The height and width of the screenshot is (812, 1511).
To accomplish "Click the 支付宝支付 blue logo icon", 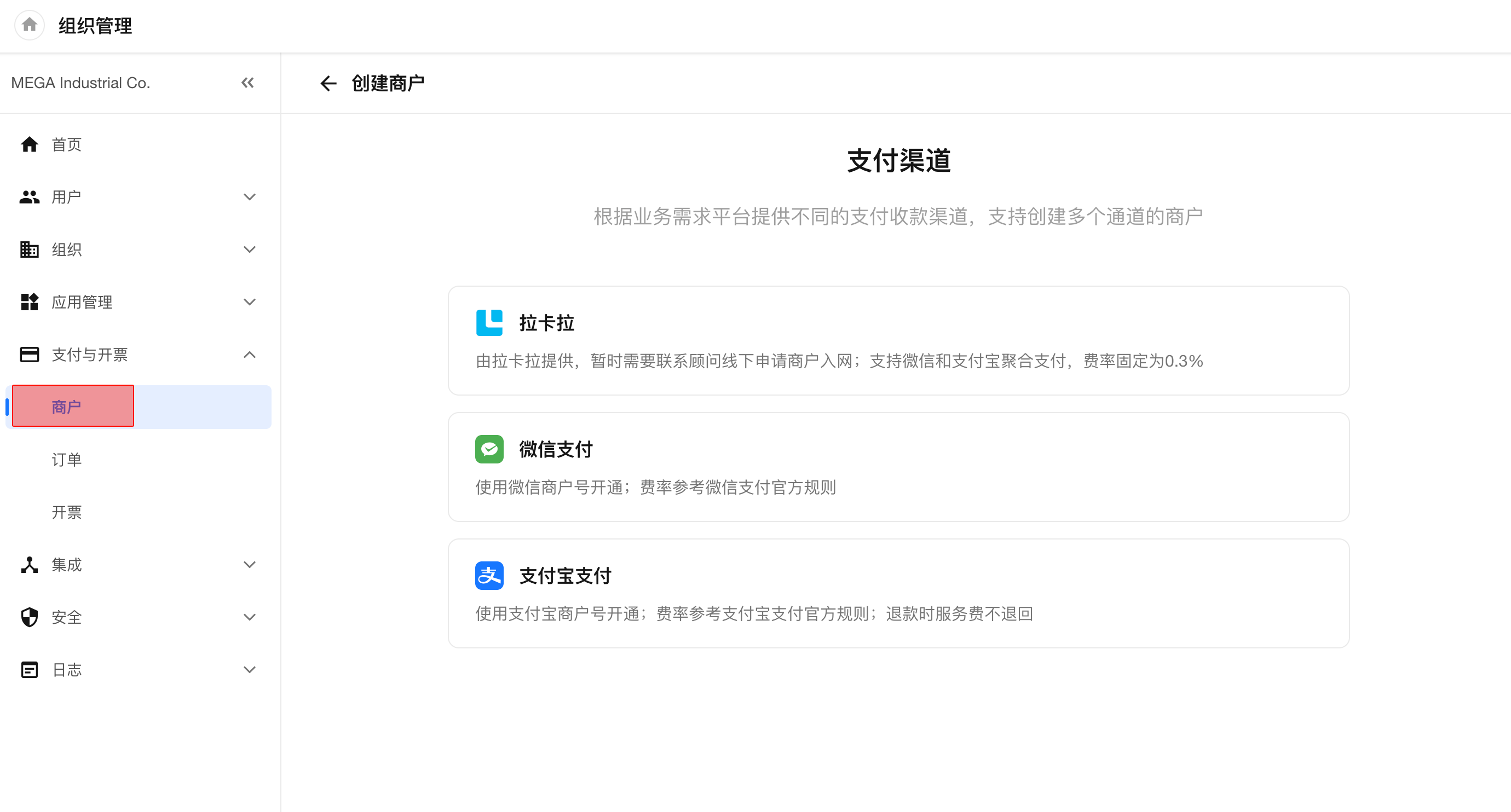I will (x=489, y=576).
